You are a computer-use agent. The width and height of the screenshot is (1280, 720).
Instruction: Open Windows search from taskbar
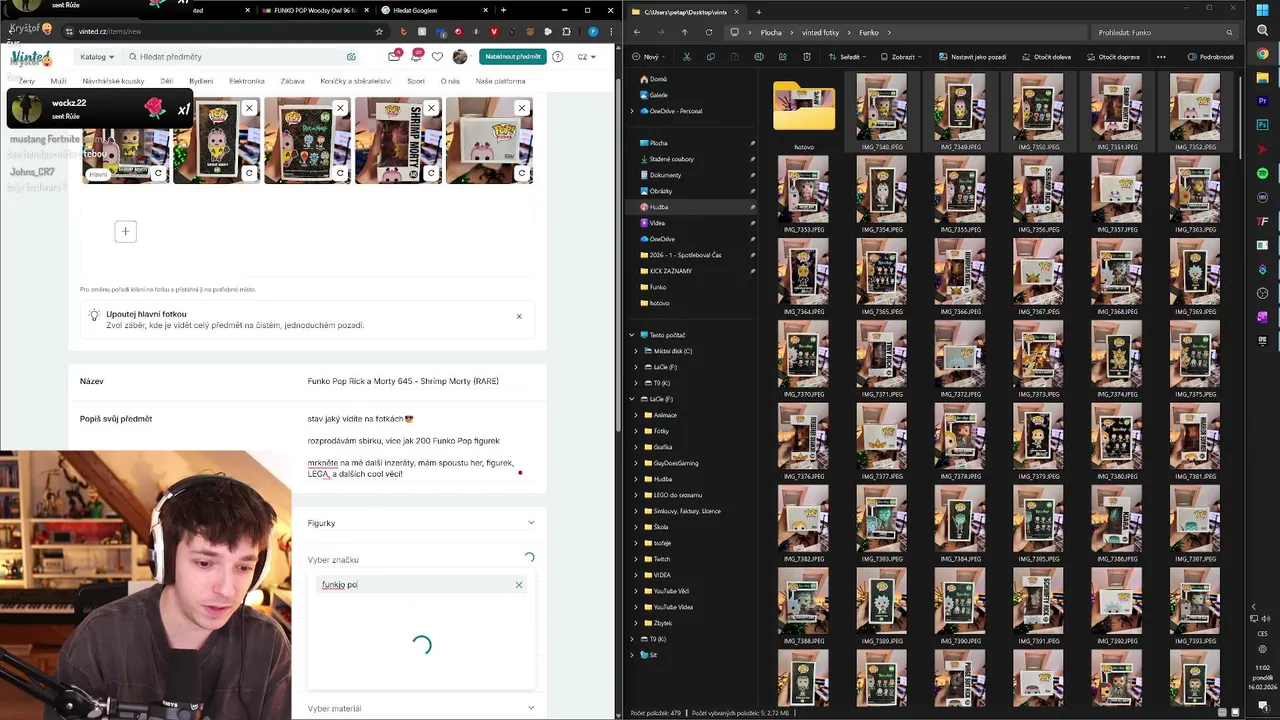coord(1263,31)
